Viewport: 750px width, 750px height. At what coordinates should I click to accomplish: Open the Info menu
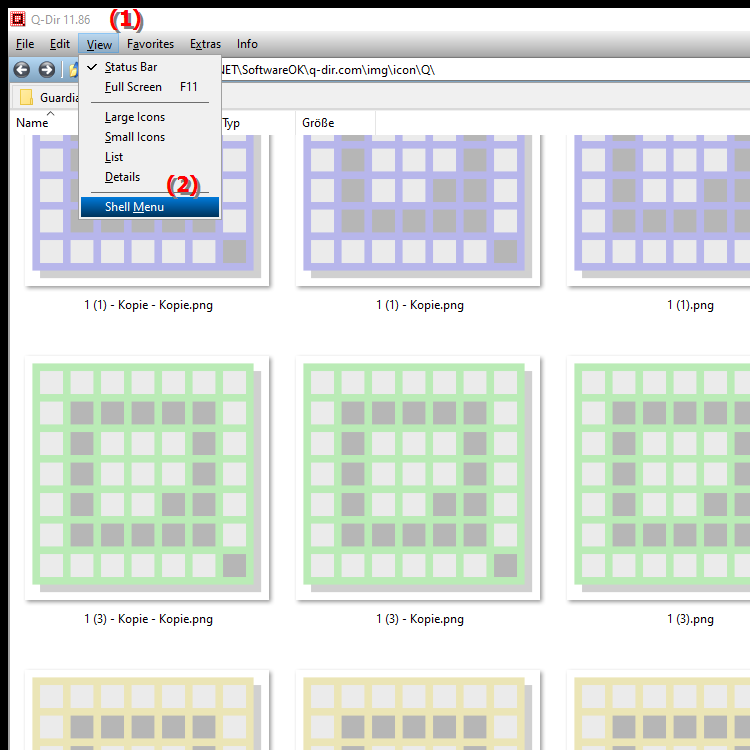(247, 44)
